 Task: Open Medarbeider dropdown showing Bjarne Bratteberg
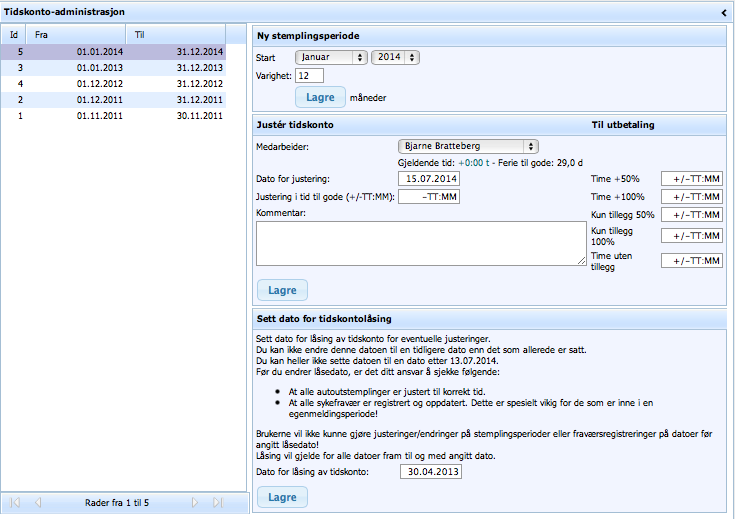(x=468, y=146)
